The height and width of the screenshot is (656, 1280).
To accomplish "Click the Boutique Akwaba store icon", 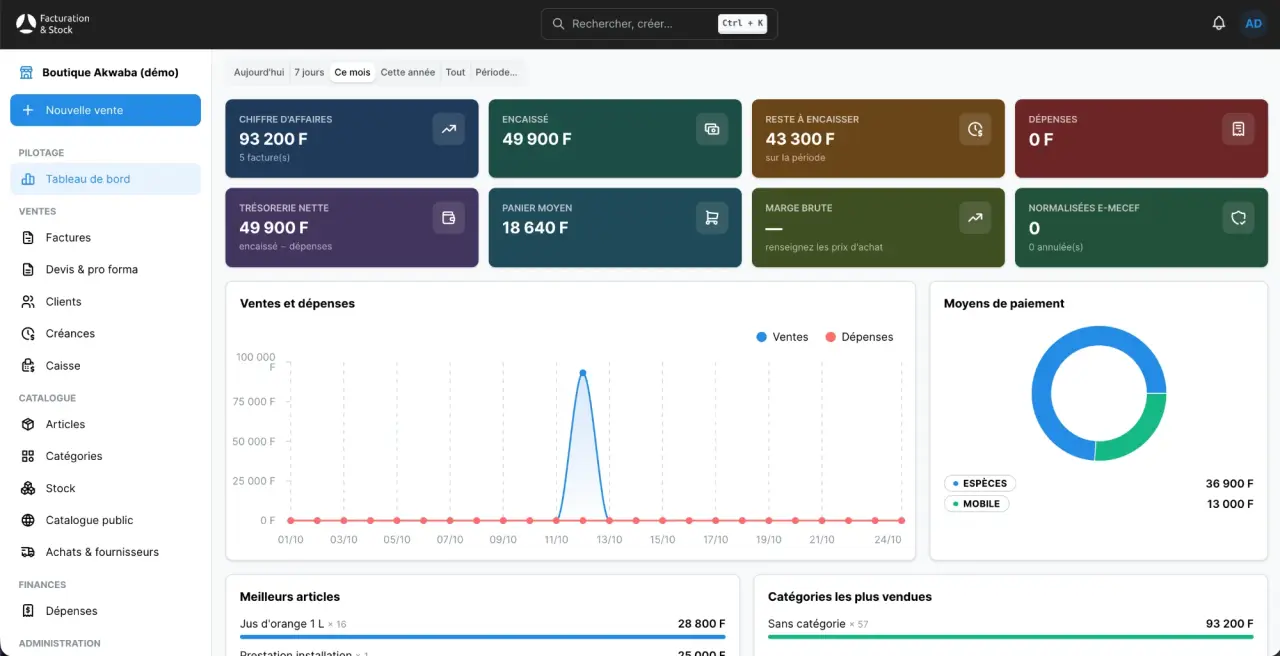I will click(x=26, y=72).
